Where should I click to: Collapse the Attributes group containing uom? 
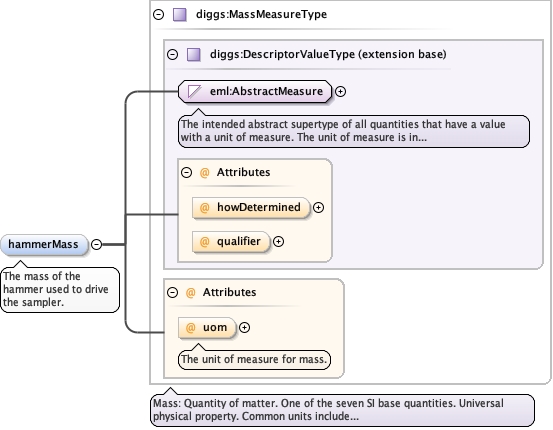172,292
